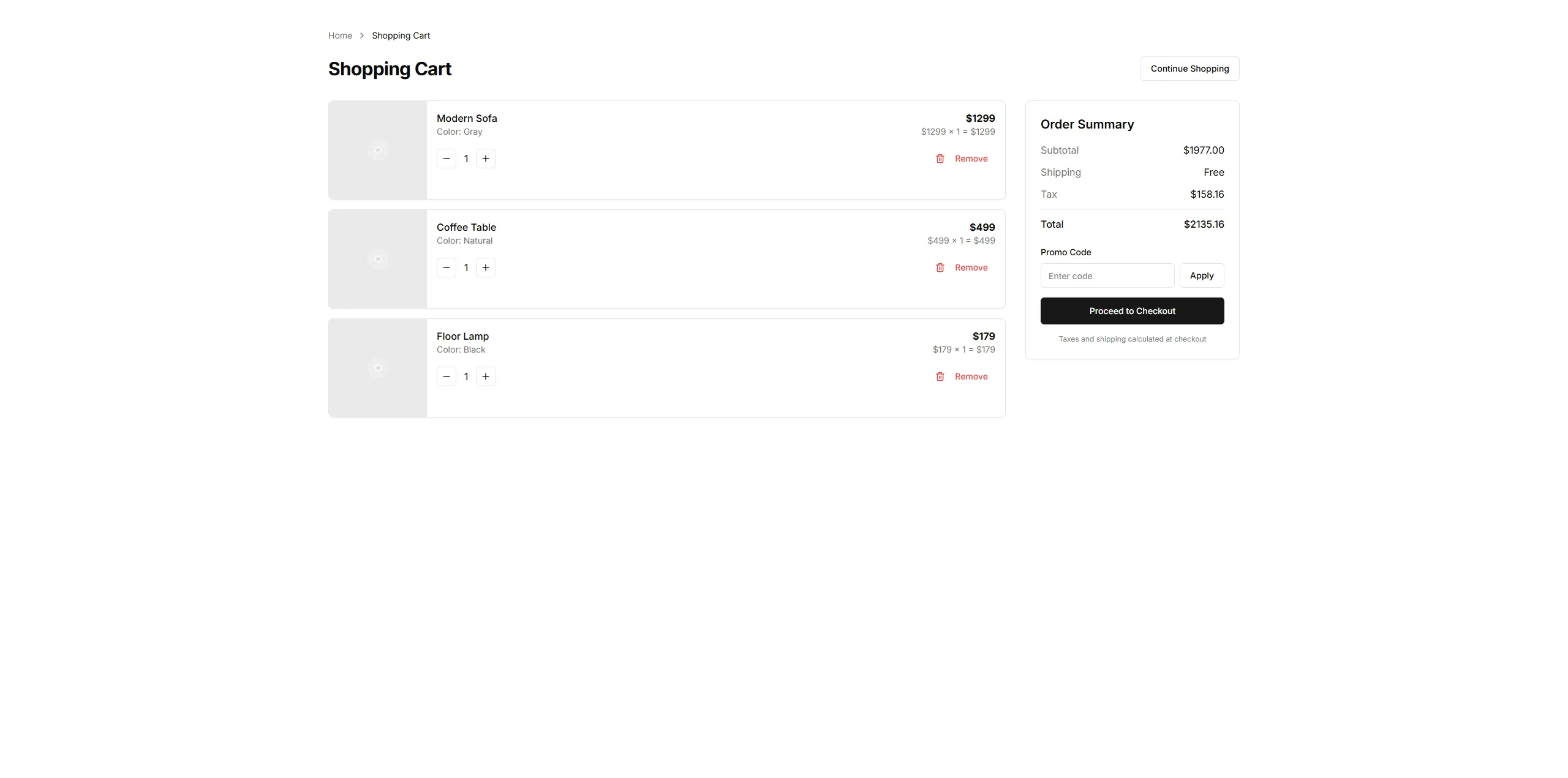Viewport: 1568px width, 778px height.
Task: Click the bold $1299 item price
Action: click(980, 118)
